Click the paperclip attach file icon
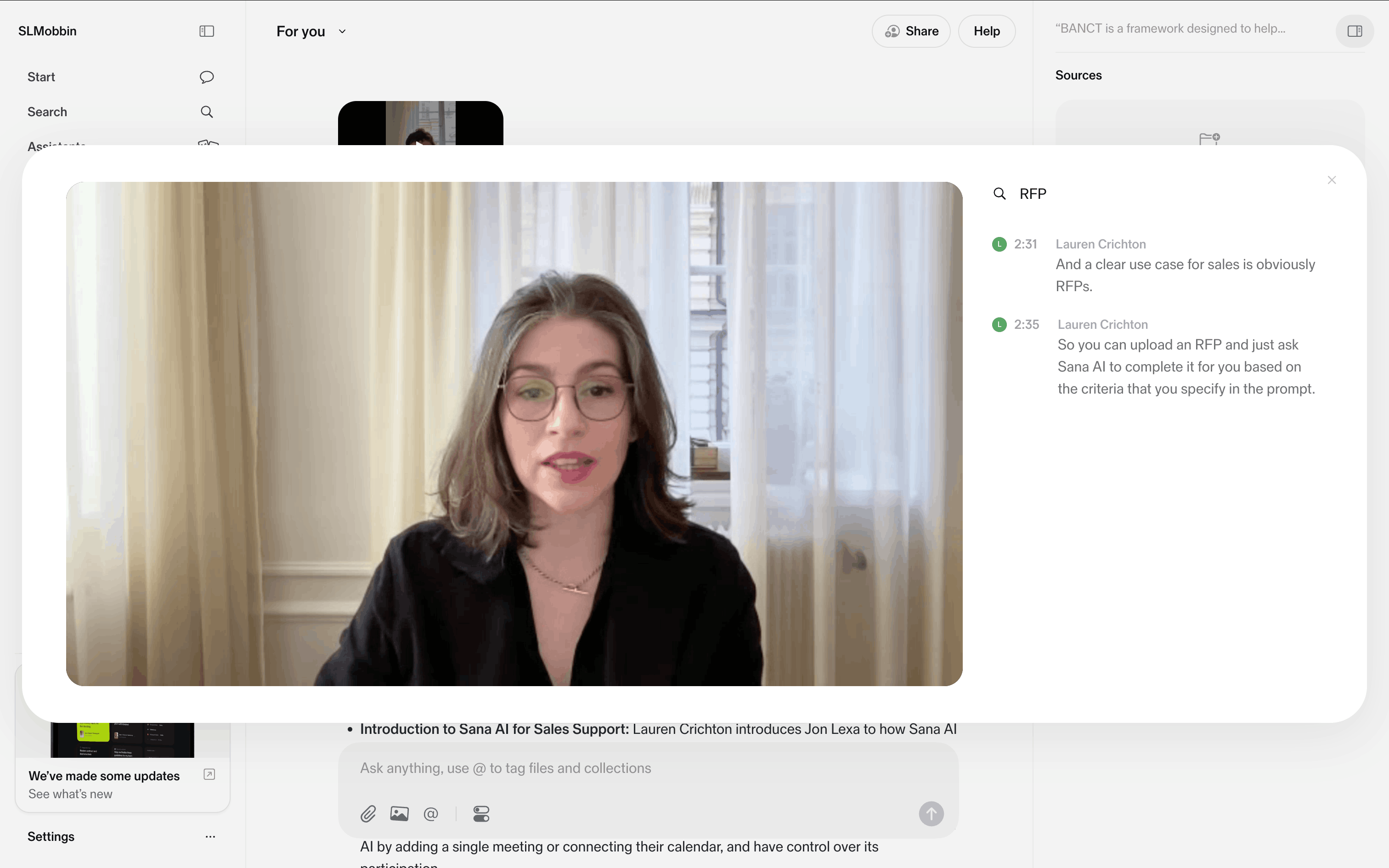The width and height of the screenshot is (1389, 868). click(368, 813)
